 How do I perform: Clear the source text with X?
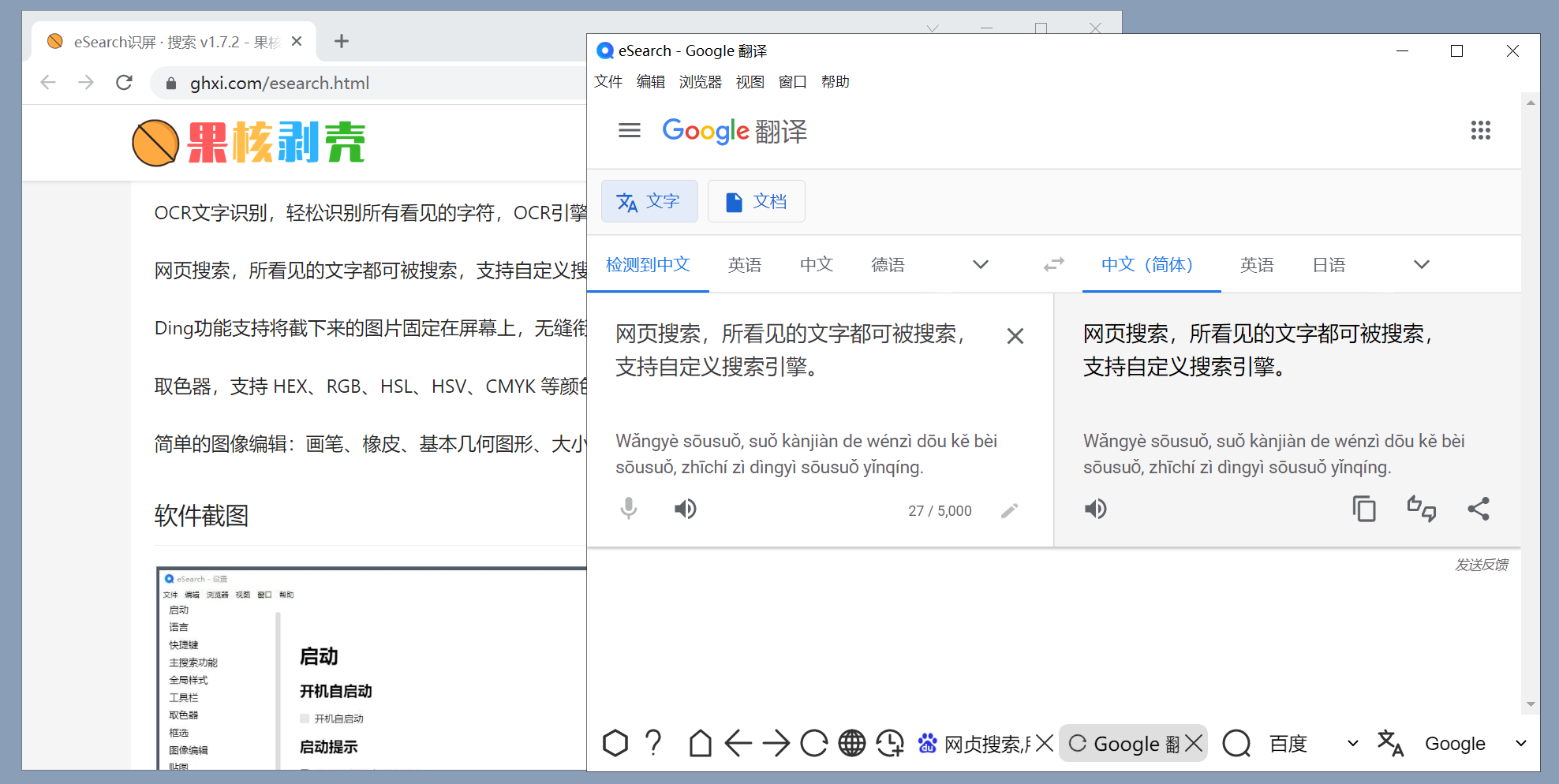(1015, 336)
